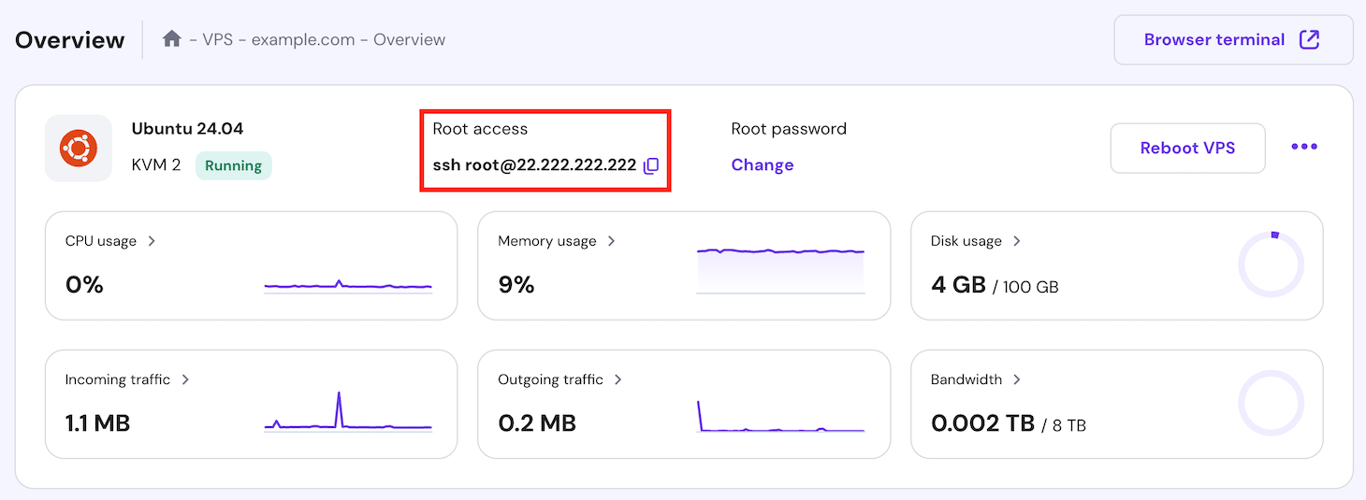Click the home icon in breadcrumb

click(x=172, y=39)
